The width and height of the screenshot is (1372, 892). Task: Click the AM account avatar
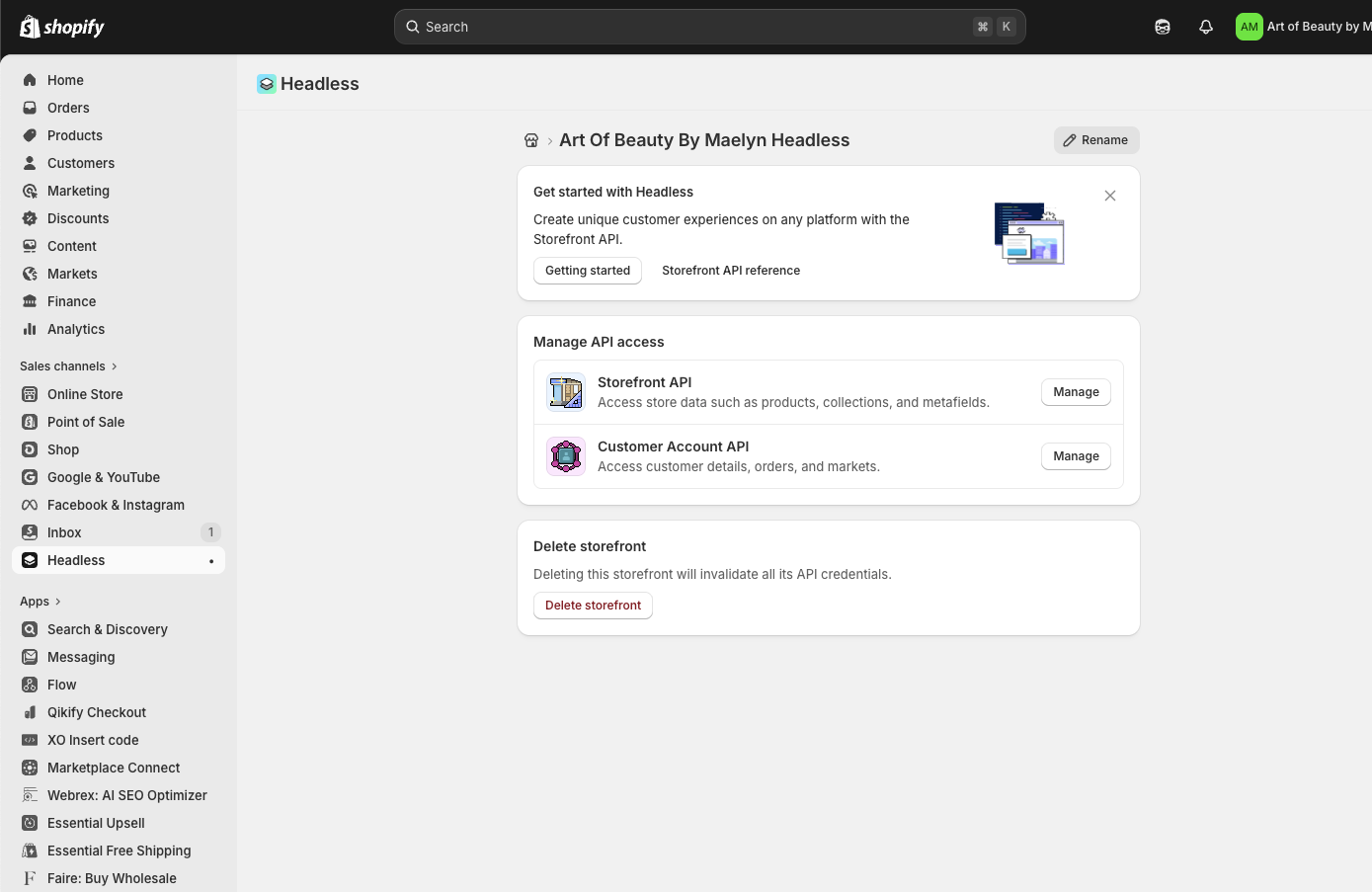coord(1250,27)
